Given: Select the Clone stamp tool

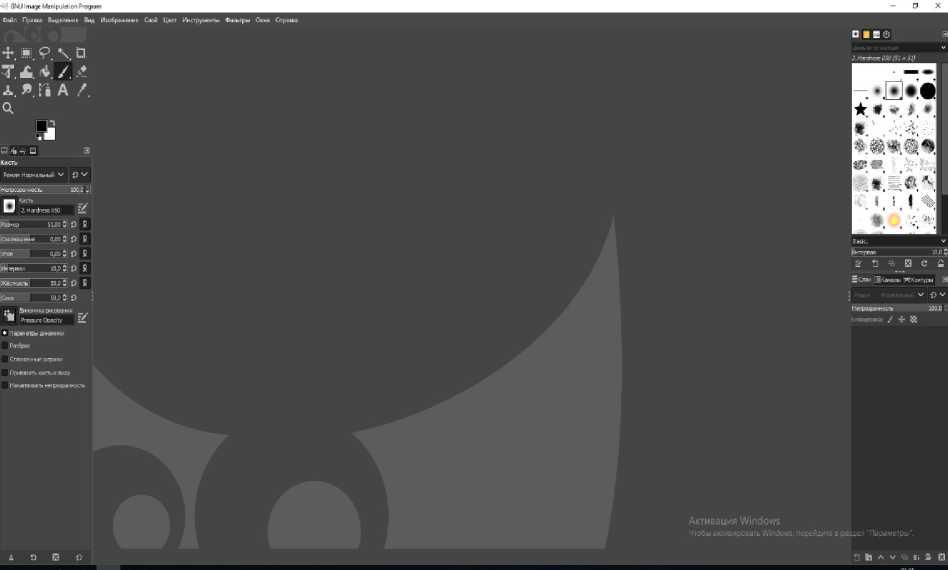Looking at the screenshot, I should tap(8, 90).
